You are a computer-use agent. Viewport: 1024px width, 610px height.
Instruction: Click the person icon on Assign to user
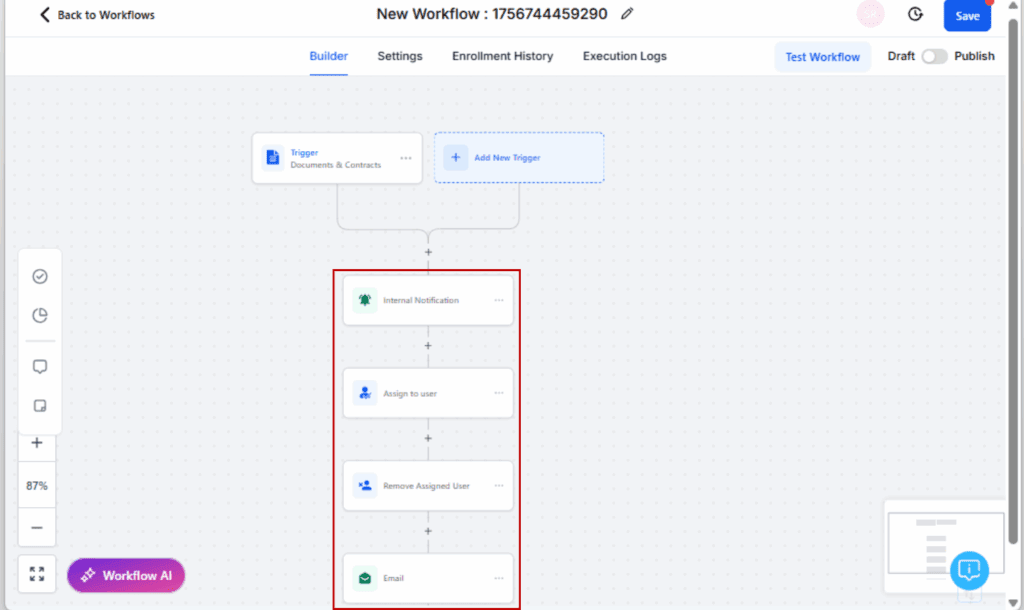click(x=364, y=393)
